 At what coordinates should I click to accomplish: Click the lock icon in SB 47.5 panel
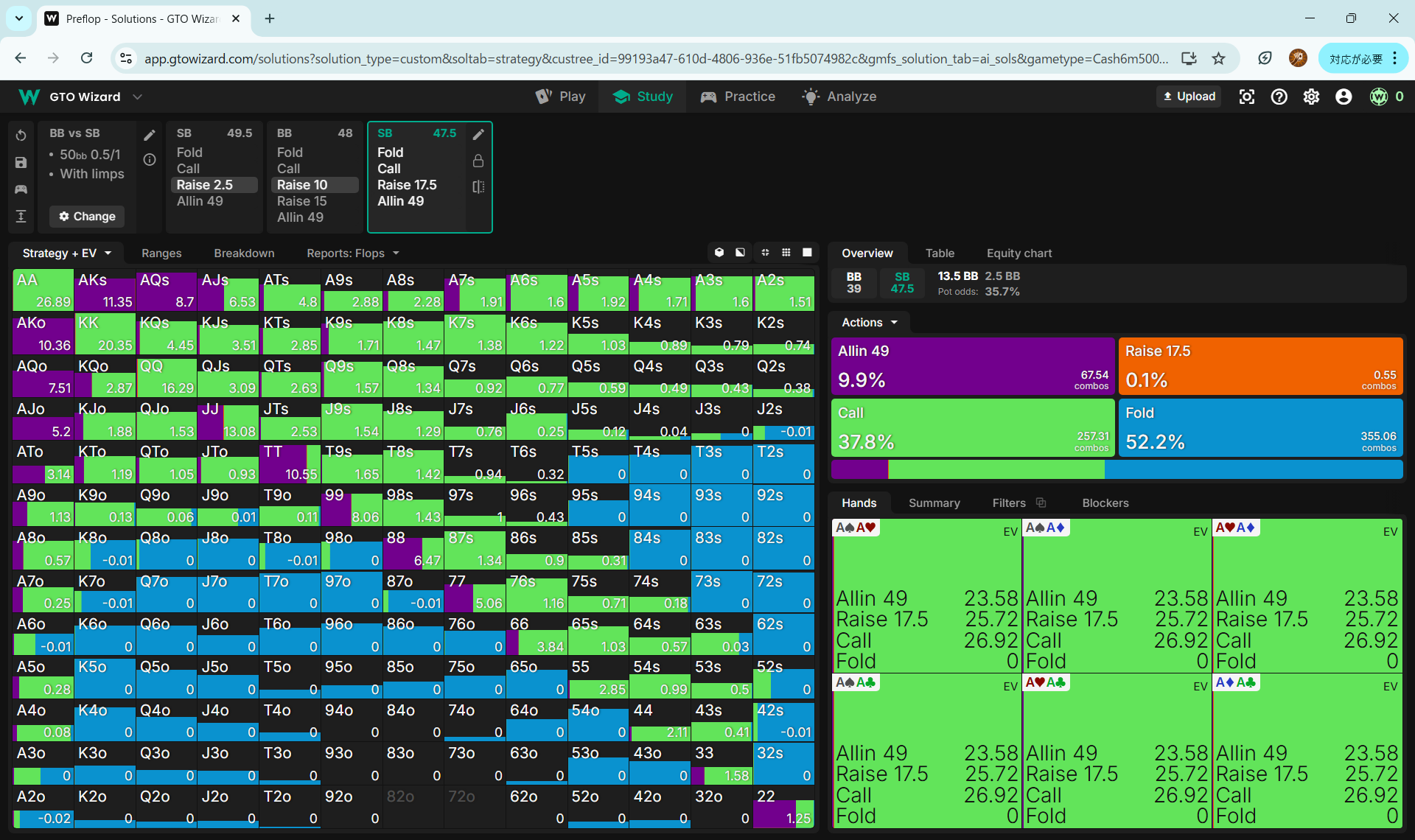coord(478,161)
